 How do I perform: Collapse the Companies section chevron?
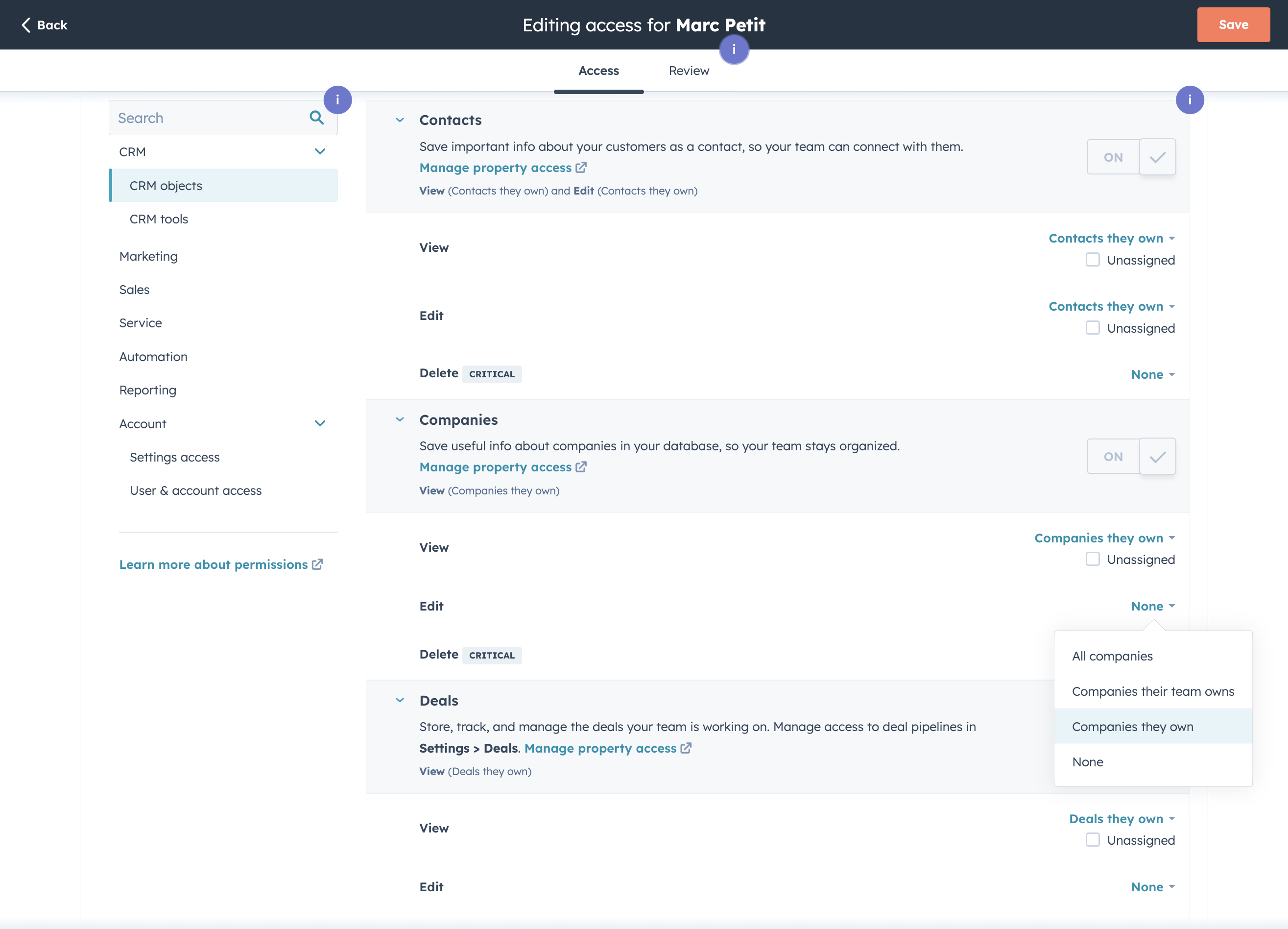(x=400, y=419)
